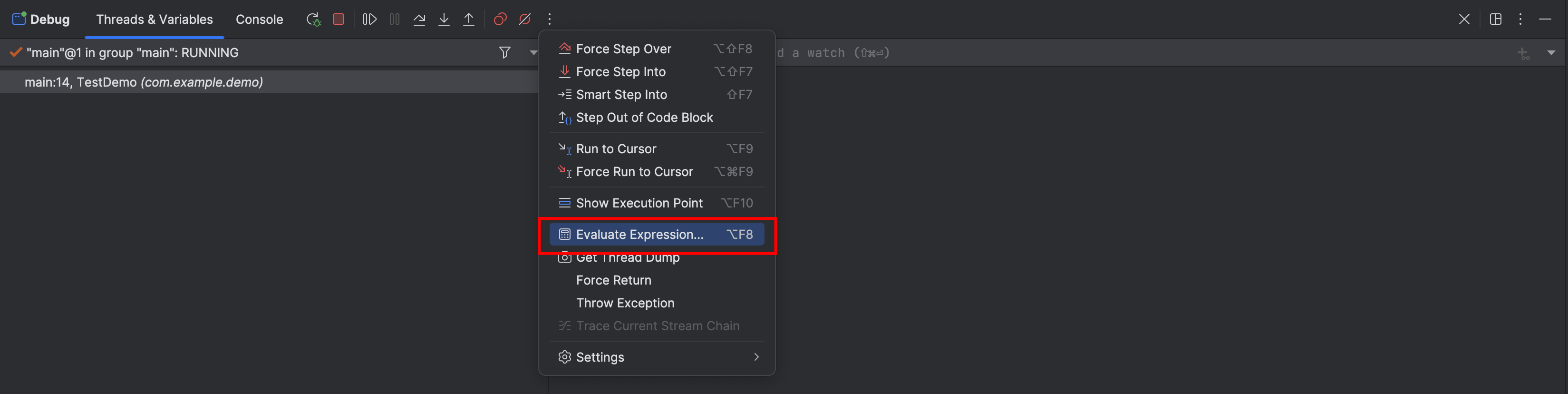Image resolution: width=1568 pixels, height=394 pixels.
Task: Stop the debug session
Action: pyautogui.click(x=339, y=20)
